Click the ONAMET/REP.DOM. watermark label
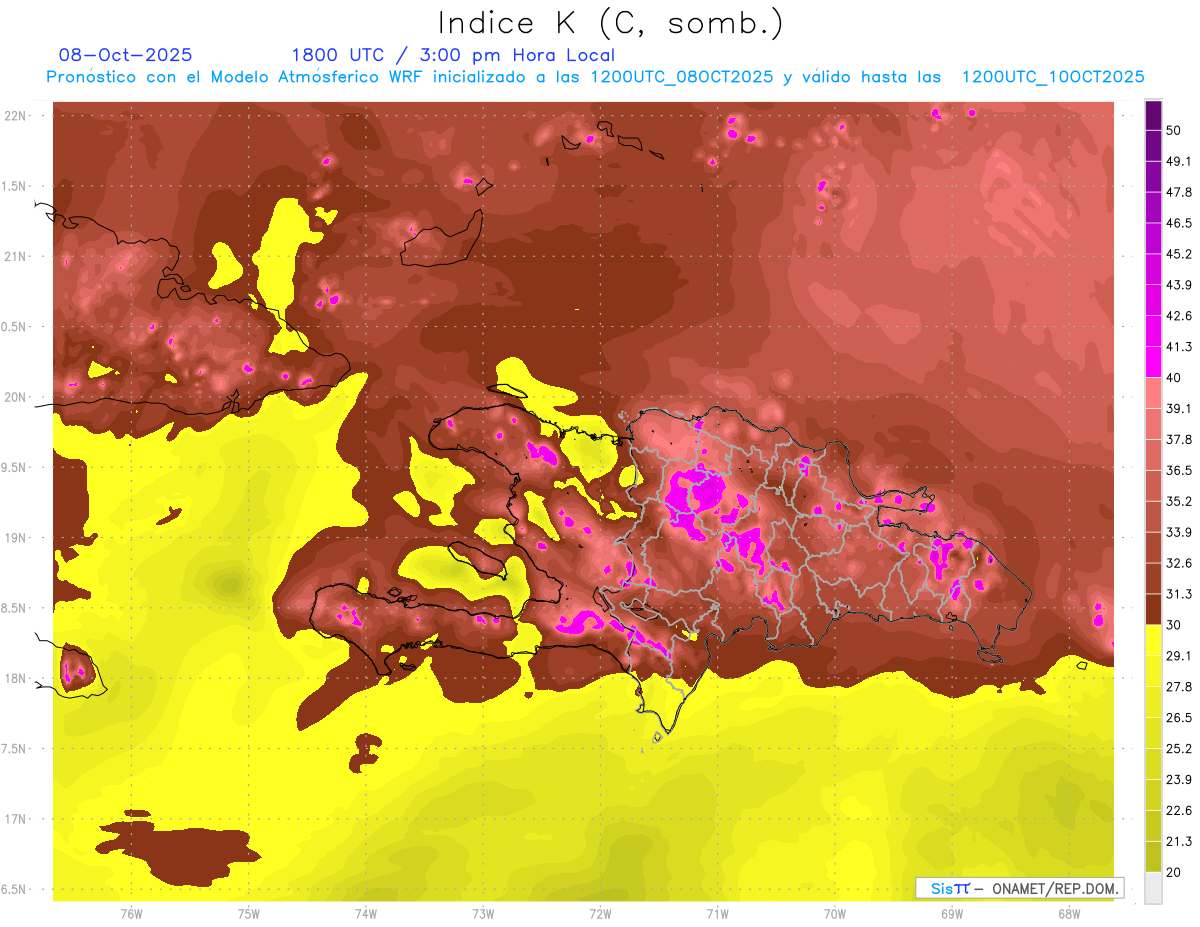The image size is (1200, 927). (1018, 888)
